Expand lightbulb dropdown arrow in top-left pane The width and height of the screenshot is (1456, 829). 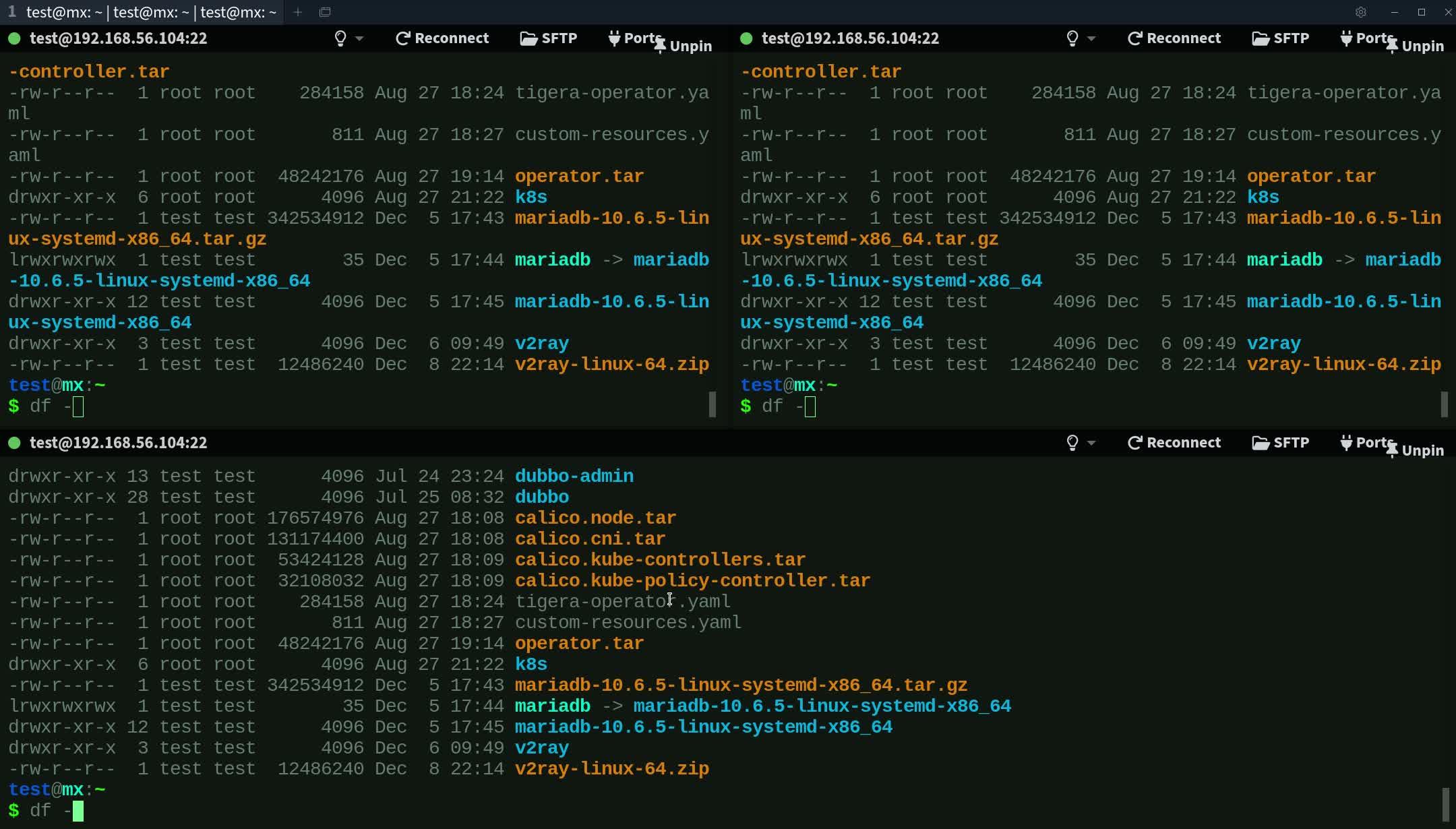click(x=360, y=38)
